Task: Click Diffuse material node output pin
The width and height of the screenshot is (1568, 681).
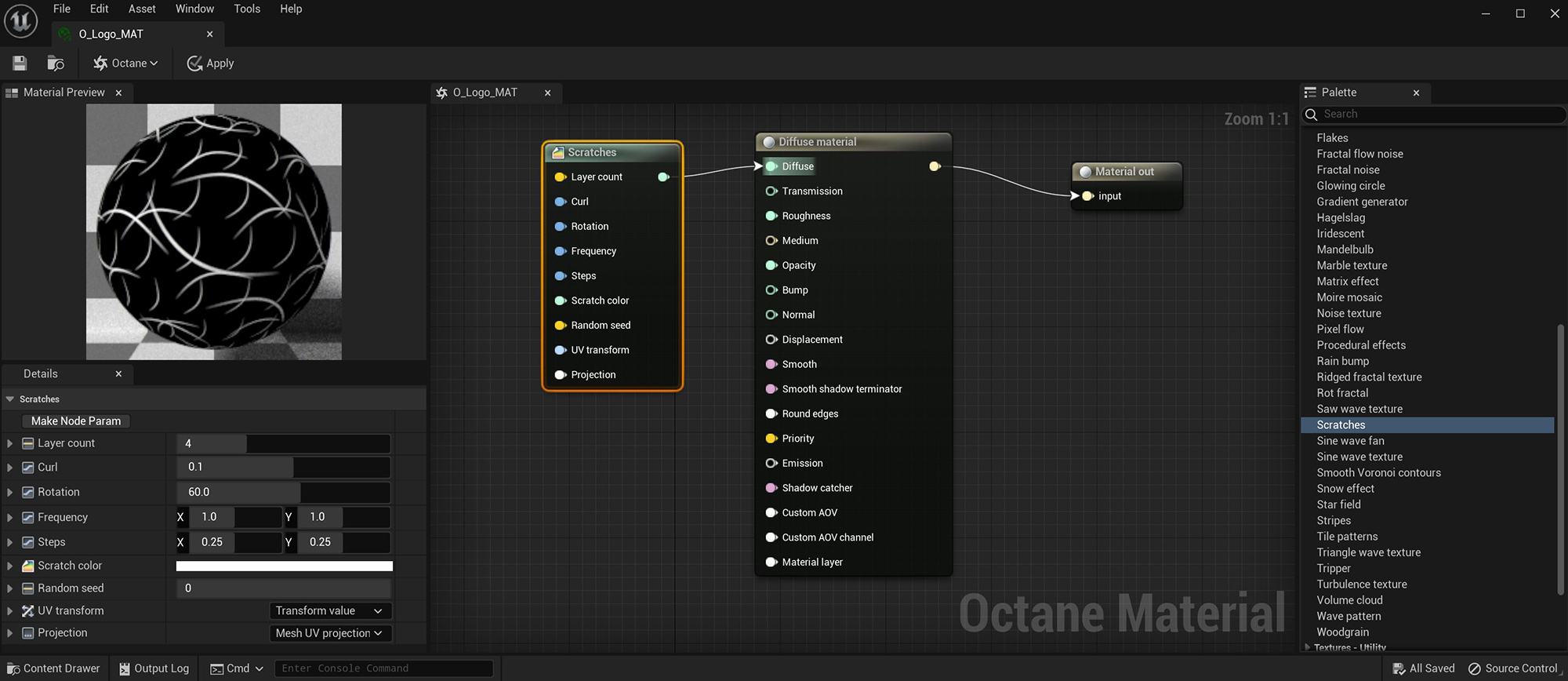Action: (935, 166)
